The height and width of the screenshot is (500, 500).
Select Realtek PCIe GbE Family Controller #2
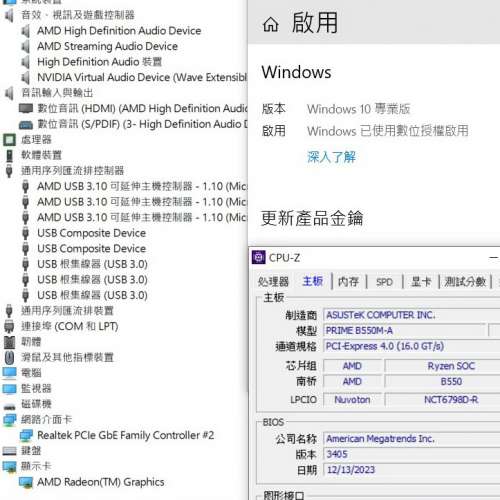tap(126, 435)
